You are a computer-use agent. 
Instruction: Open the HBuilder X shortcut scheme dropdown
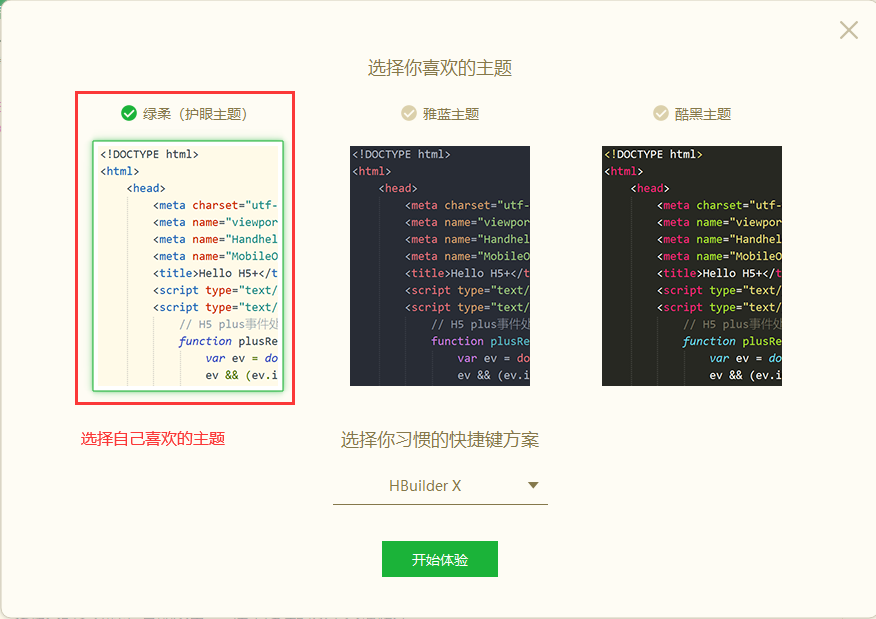click(x=440, y=486)
